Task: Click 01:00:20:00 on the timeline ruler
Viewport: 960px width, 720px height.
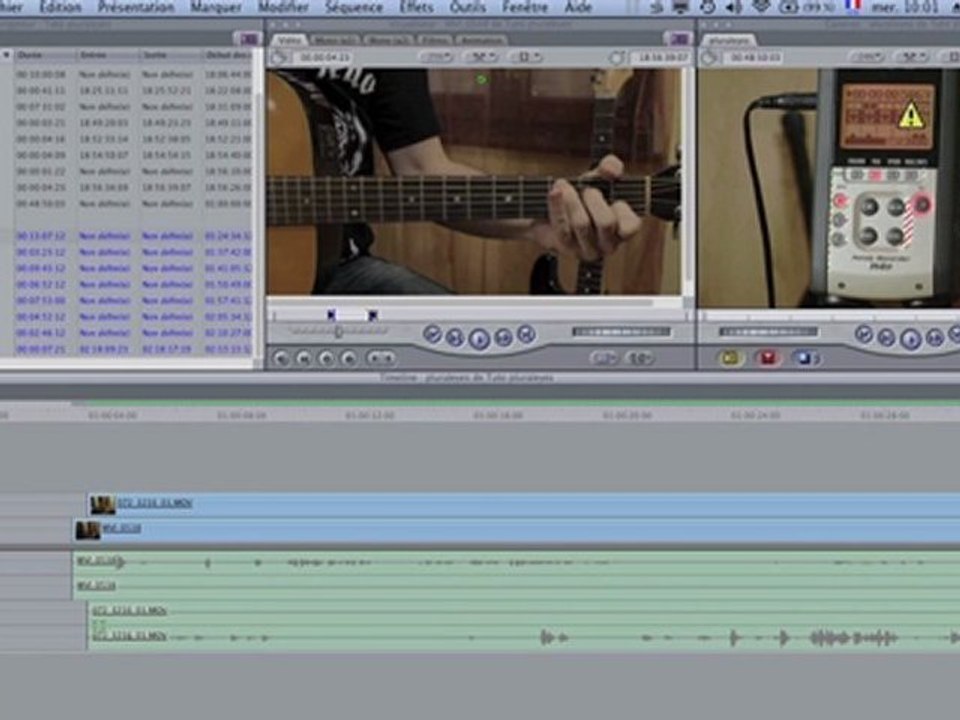Action: click(627, 416)
